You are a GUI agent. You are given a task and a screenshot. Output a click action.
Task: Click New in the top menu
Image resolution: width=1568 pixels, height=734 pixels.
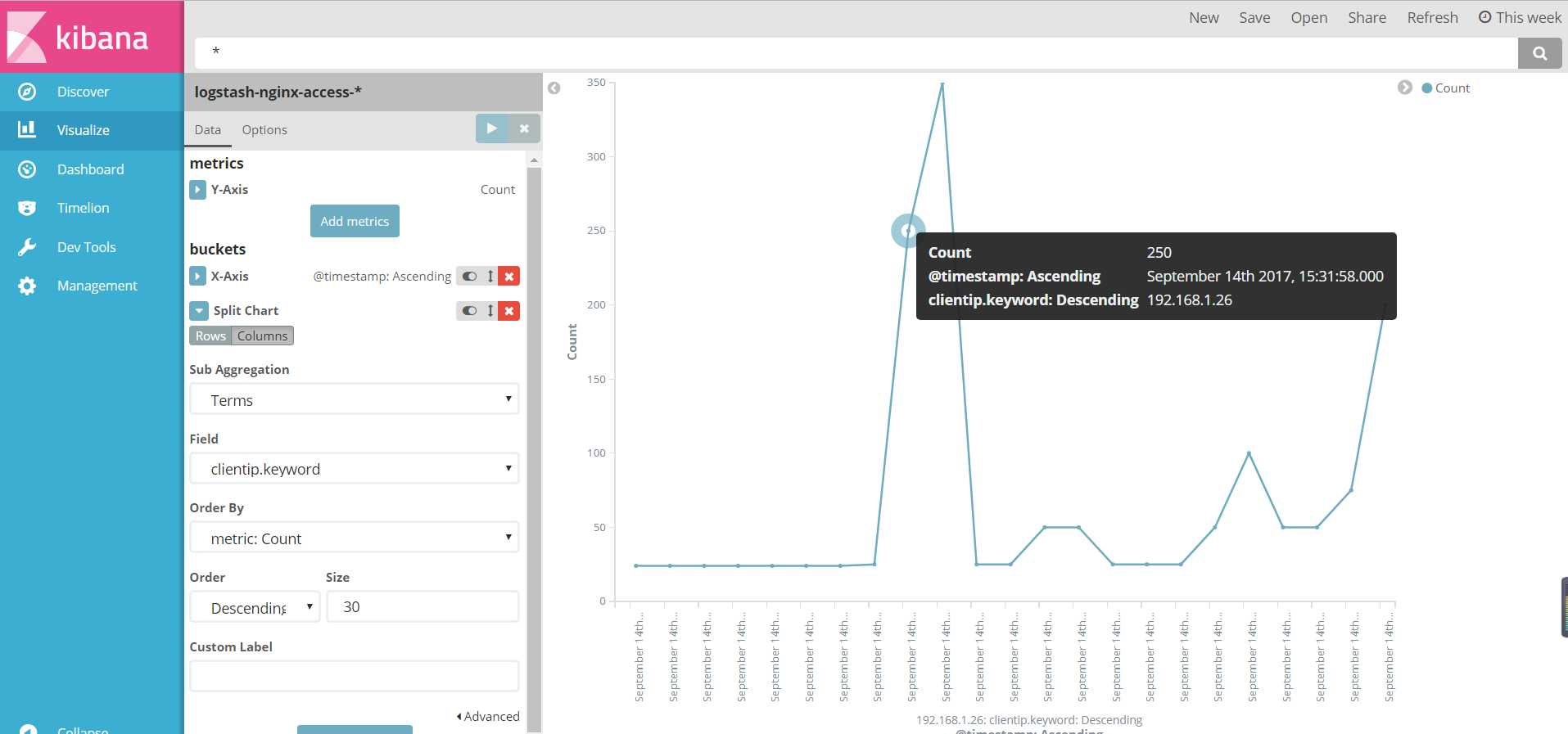1204,17
